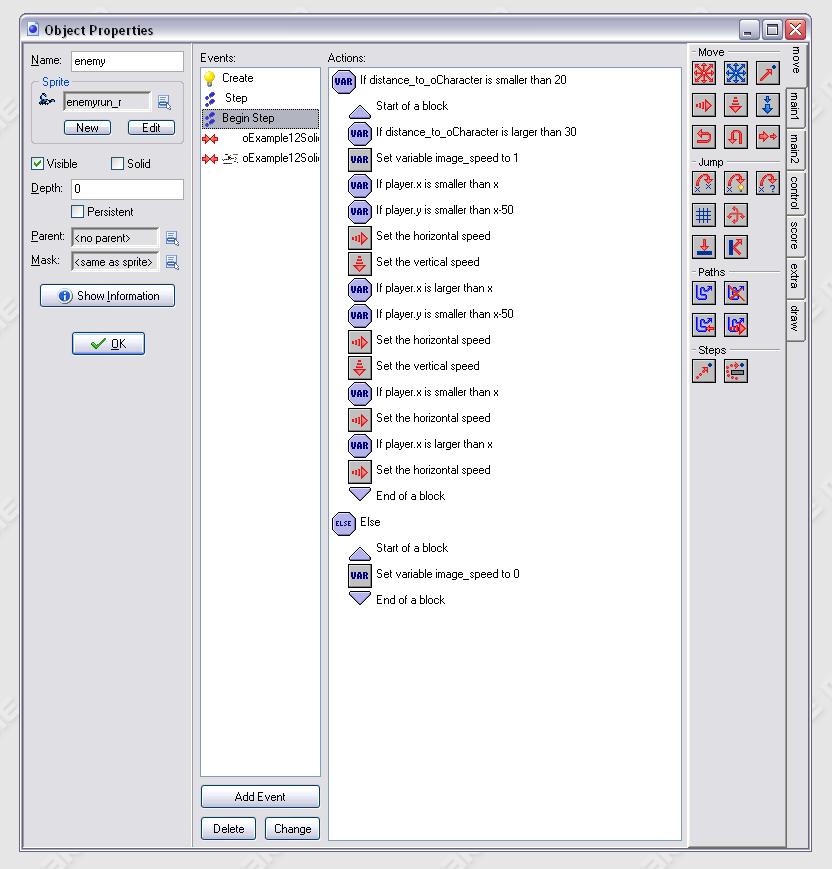Select the Move Fixed action icon

703,74
